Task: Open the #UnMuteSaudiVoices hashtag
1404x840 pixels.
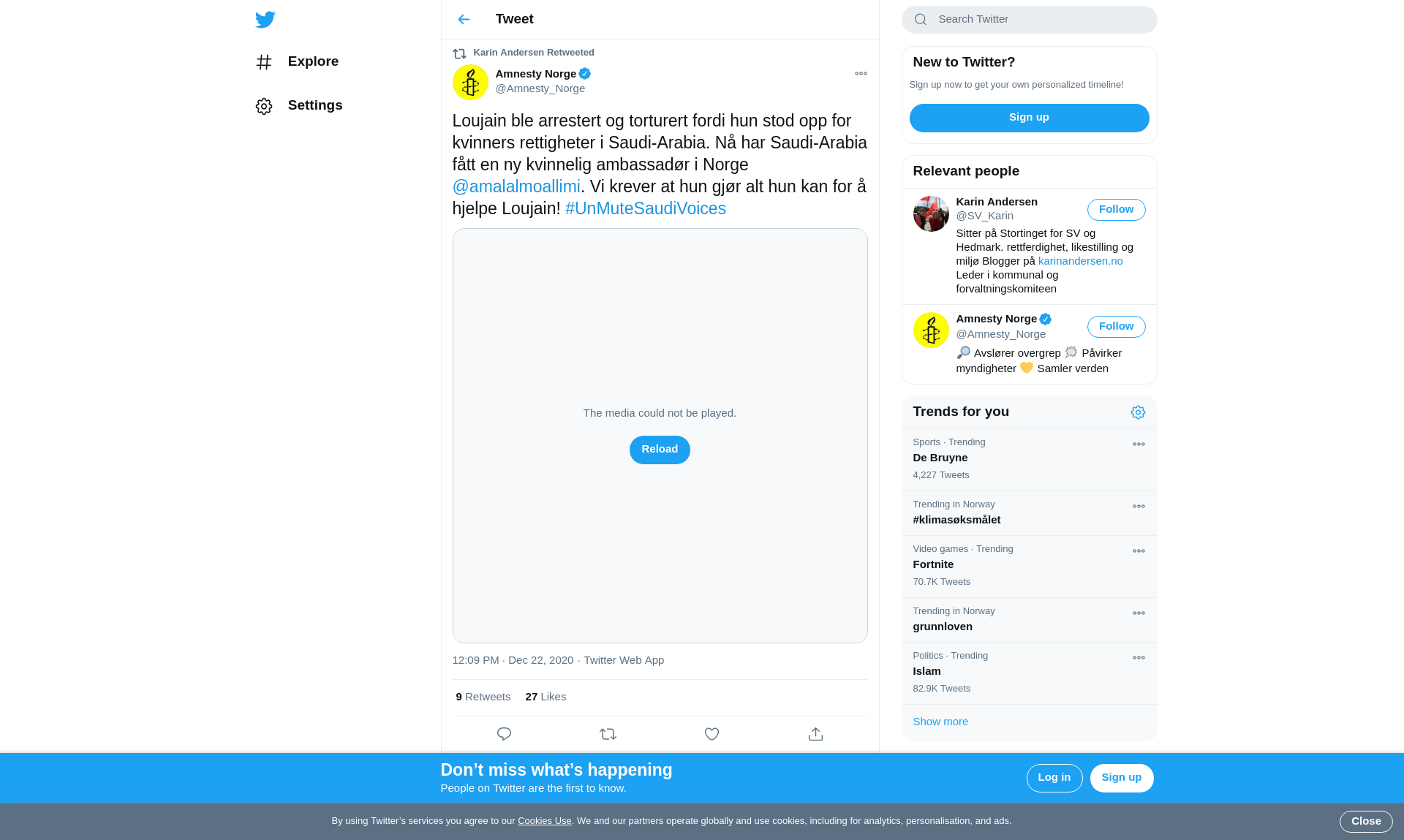Action: click(646, 208)
